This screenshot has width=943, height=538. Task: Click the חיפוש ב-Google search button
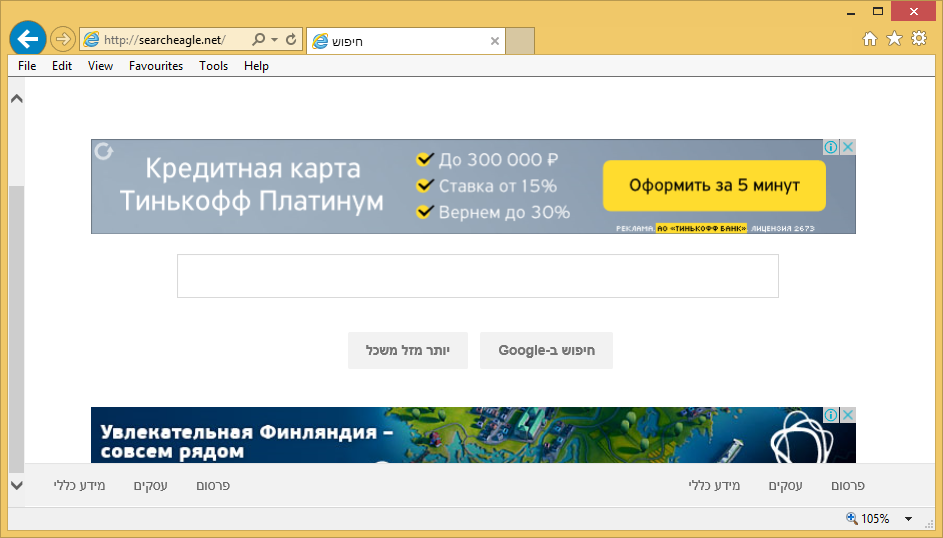546,351
